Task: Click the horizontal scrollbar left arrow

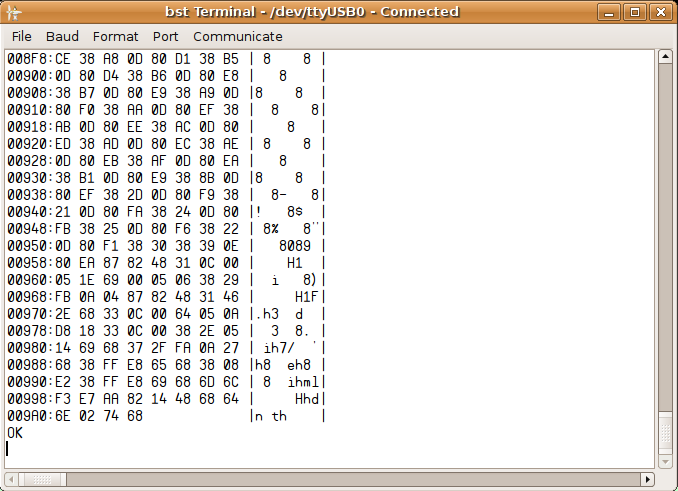Action: click(11, 479)
